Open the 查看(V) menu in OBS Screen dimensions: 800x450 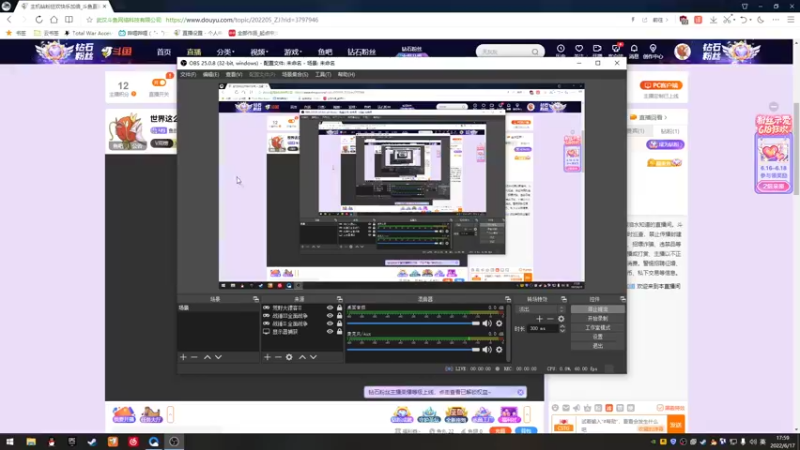pyautogui.click(x=234, y=74)
